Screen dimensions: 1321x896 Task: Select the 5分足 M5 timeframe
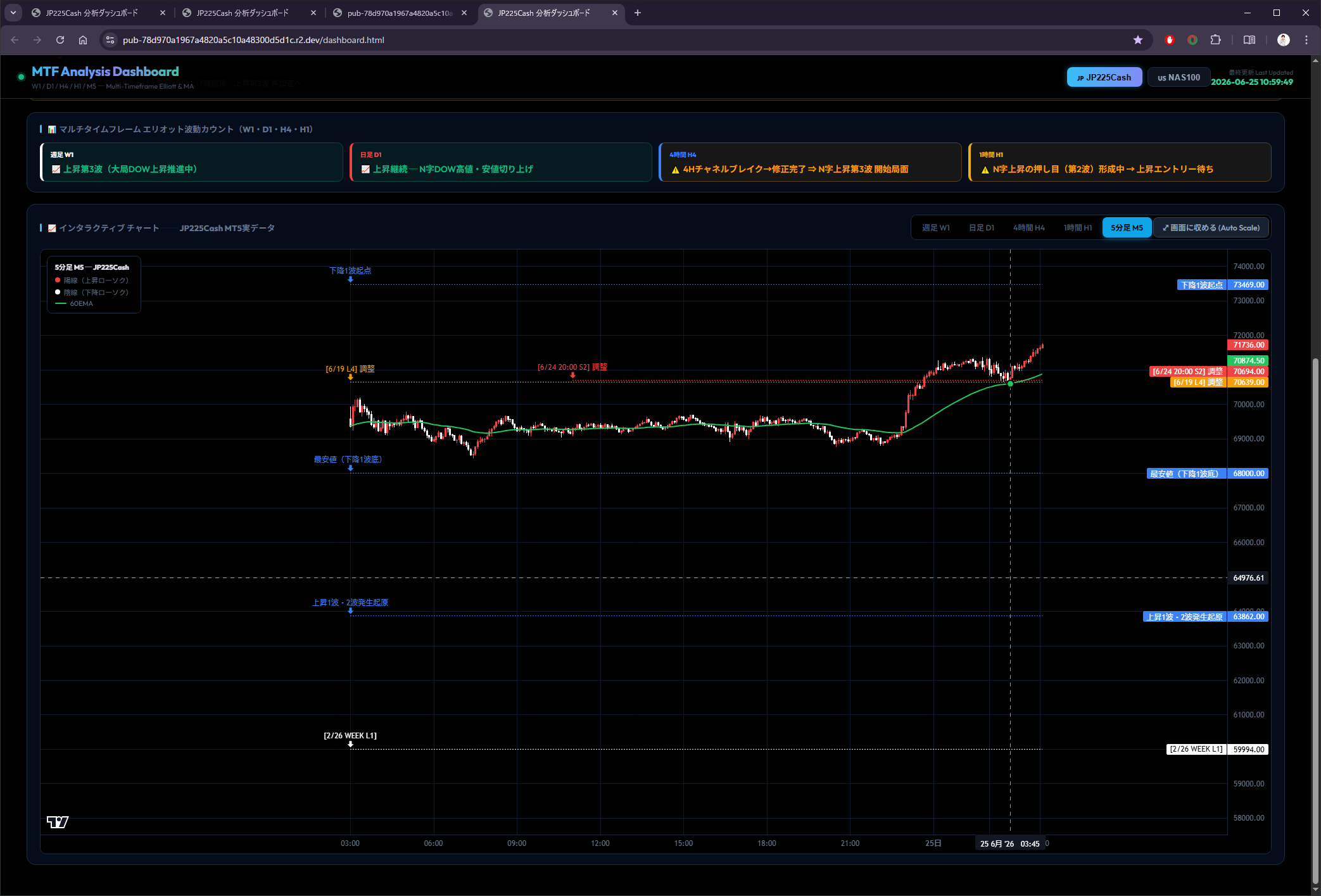click(1127, 227)
